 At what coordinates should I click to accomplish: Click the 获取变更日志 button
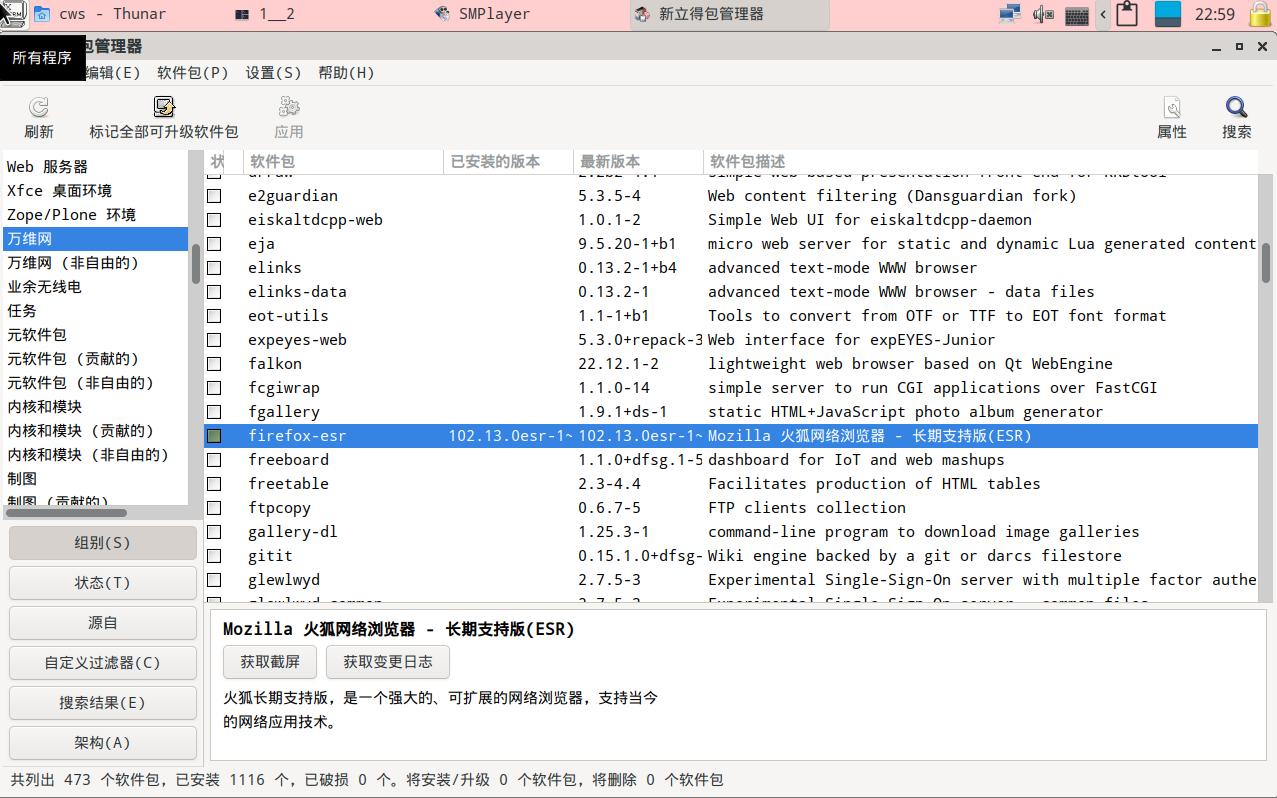pyautogui.click(x=388, y=662)
